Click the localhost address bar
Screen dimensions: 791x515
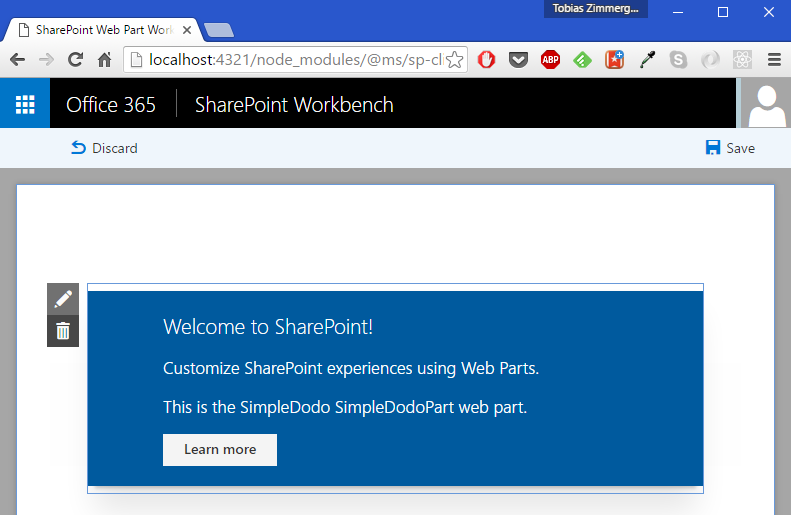click(x=290, y=60)
